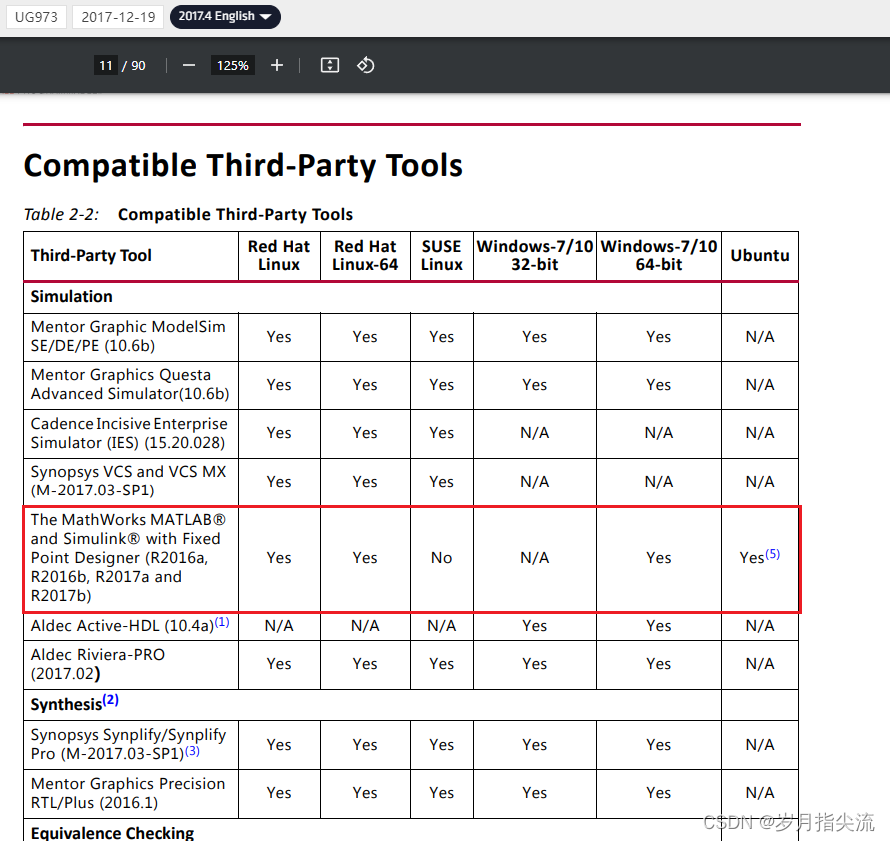Click 'Cadence Incisive Enterprise Simulator' row name
Image resolution: width=890 pixels, height=841 pixels.
(x=129, y=434)
